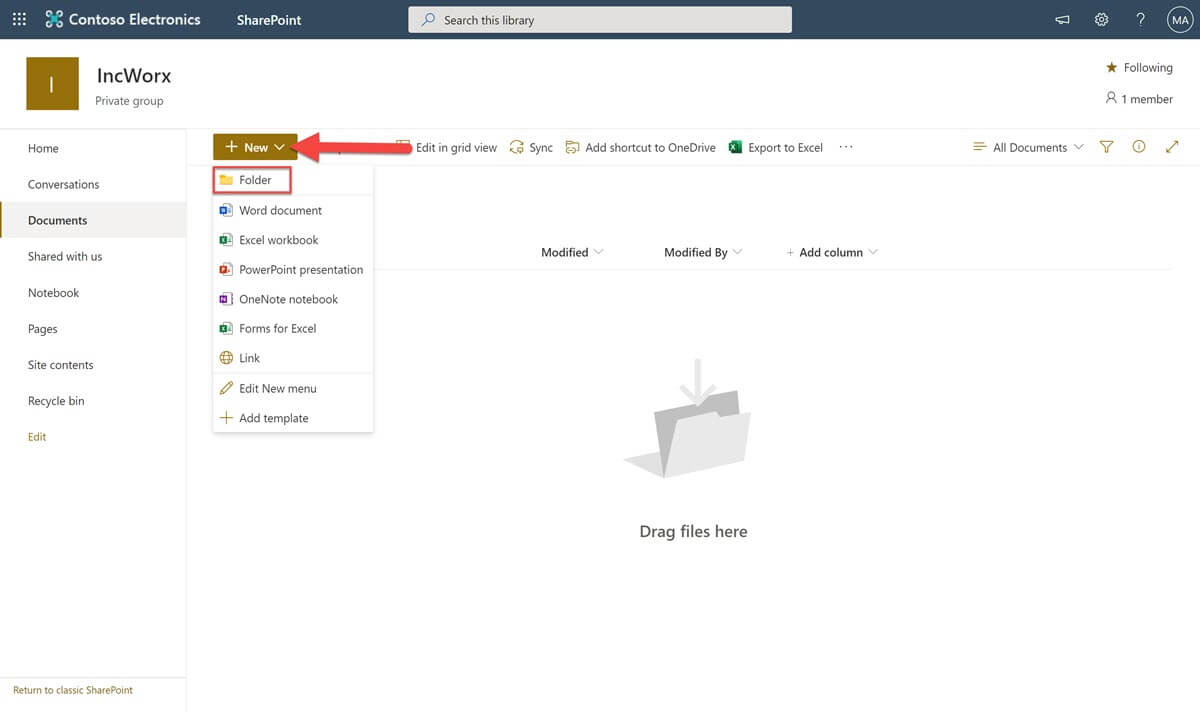Open SharePoint settings gear

point(1101,19)
